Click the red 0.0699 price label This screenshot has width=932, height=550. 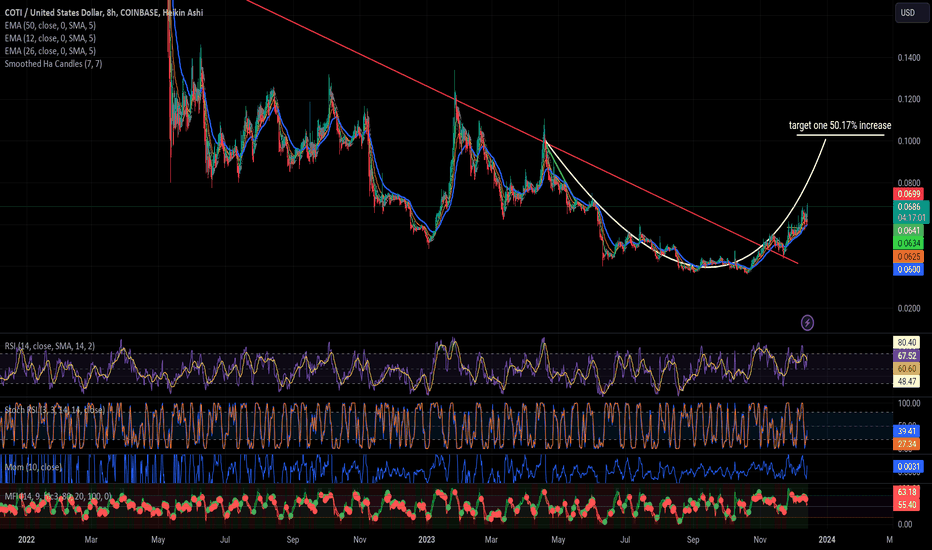908,194
